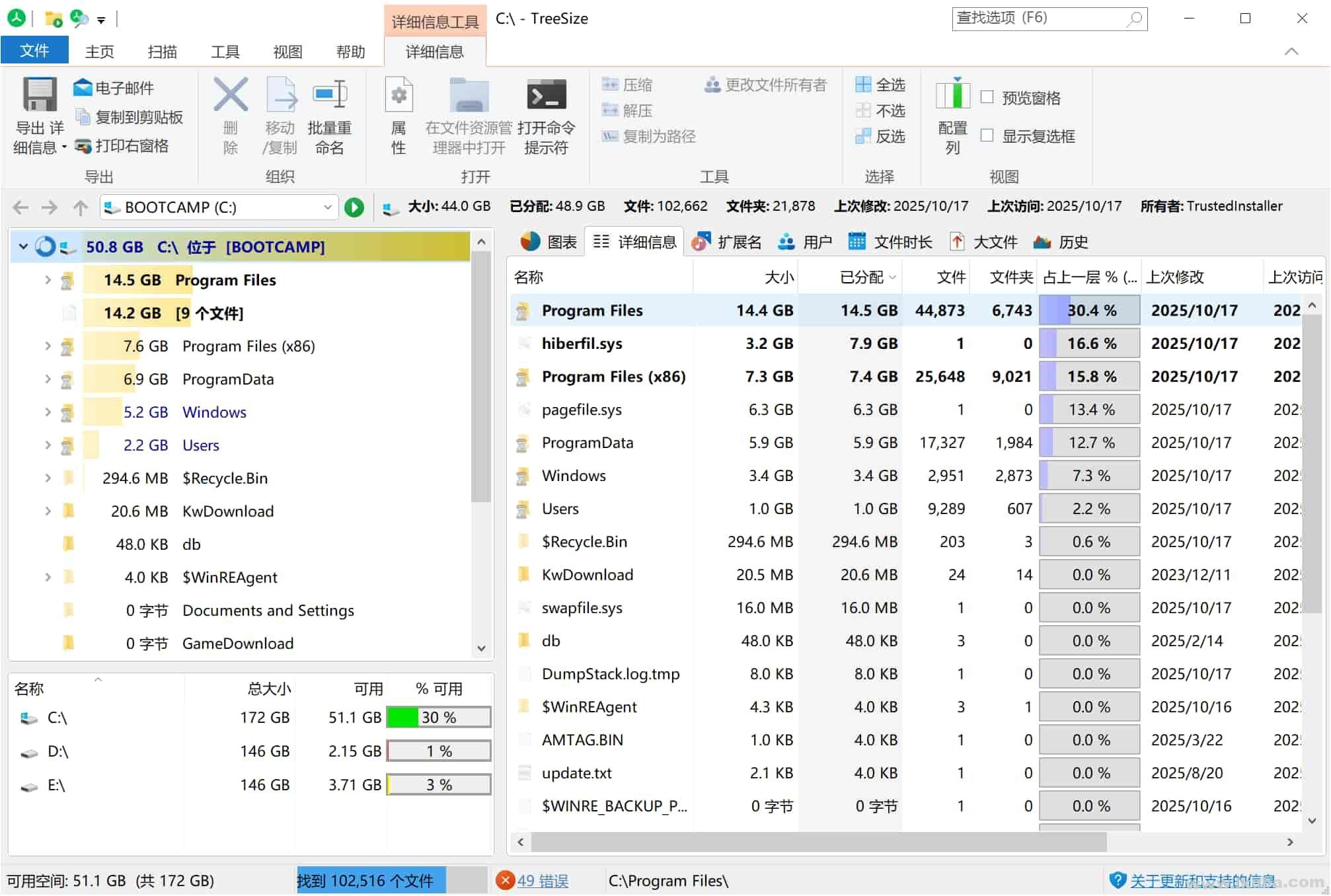Screen dimensions: 1331x896
Task: Switch to the chart view tab
Action: (547, 241)
